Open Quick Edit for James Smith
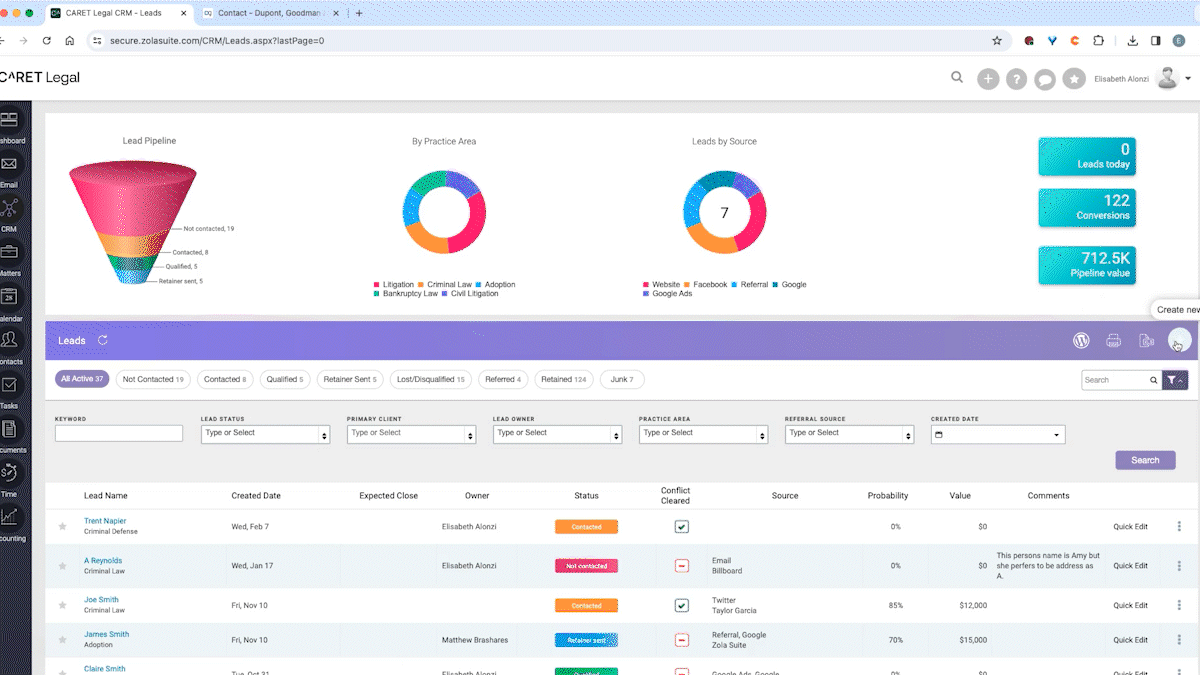Viewport: 1200px width, 675px height. coord(1130,639)
